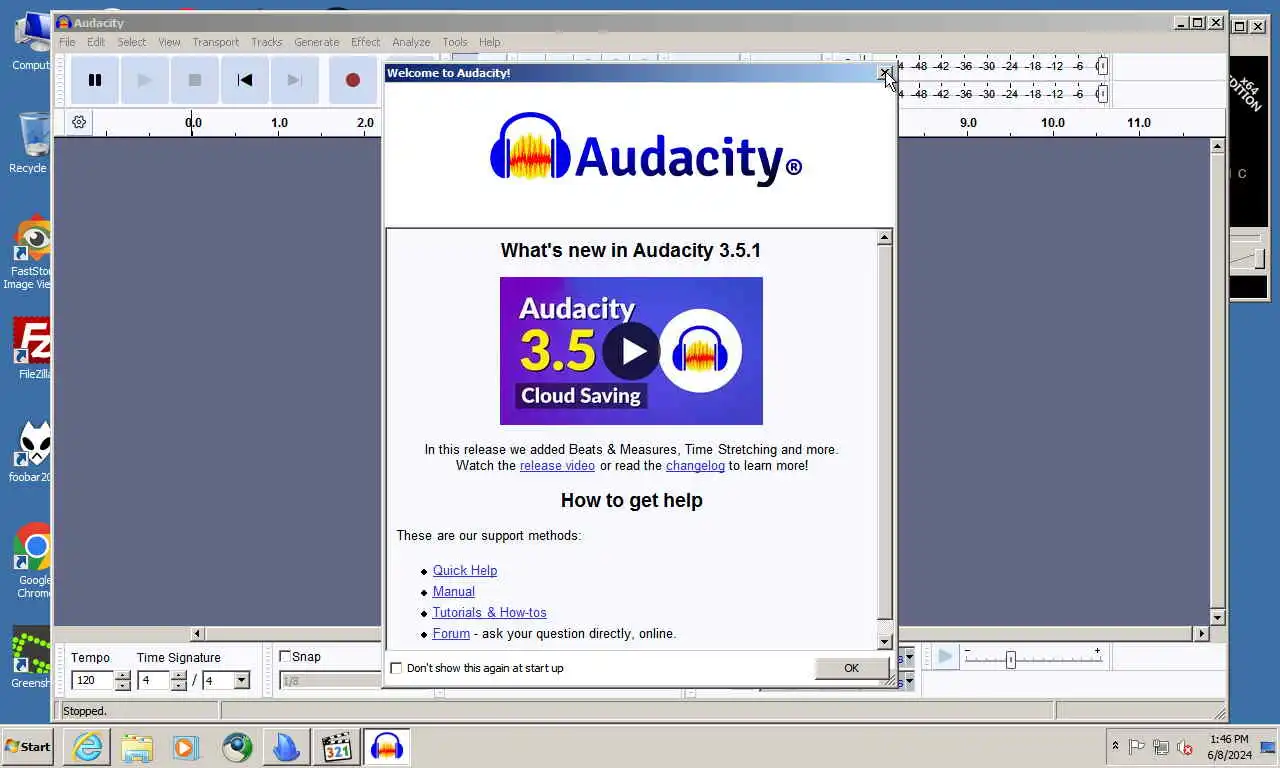Click the red Record button
This screenshot has height=768, width=1280.
click(353, 80)
